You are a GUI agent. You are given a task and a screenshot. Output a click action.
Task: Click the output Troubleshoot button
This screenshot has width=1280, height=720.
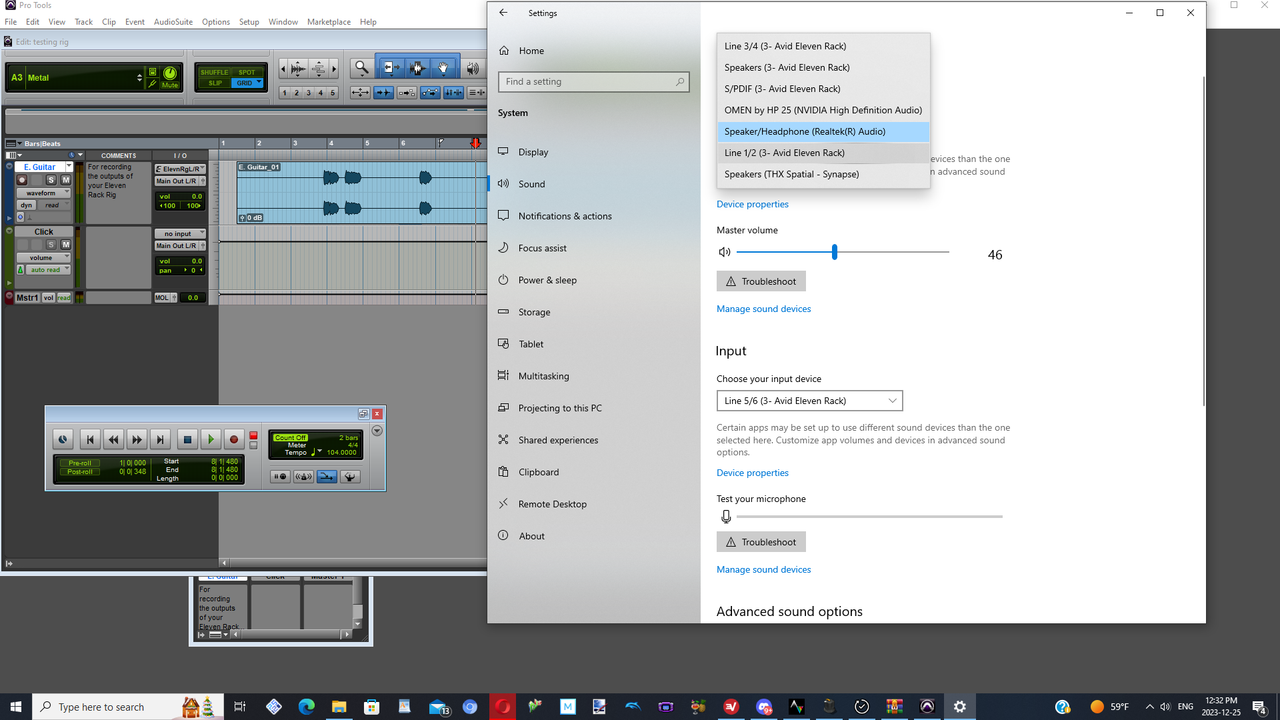click(x=761, y=282)
